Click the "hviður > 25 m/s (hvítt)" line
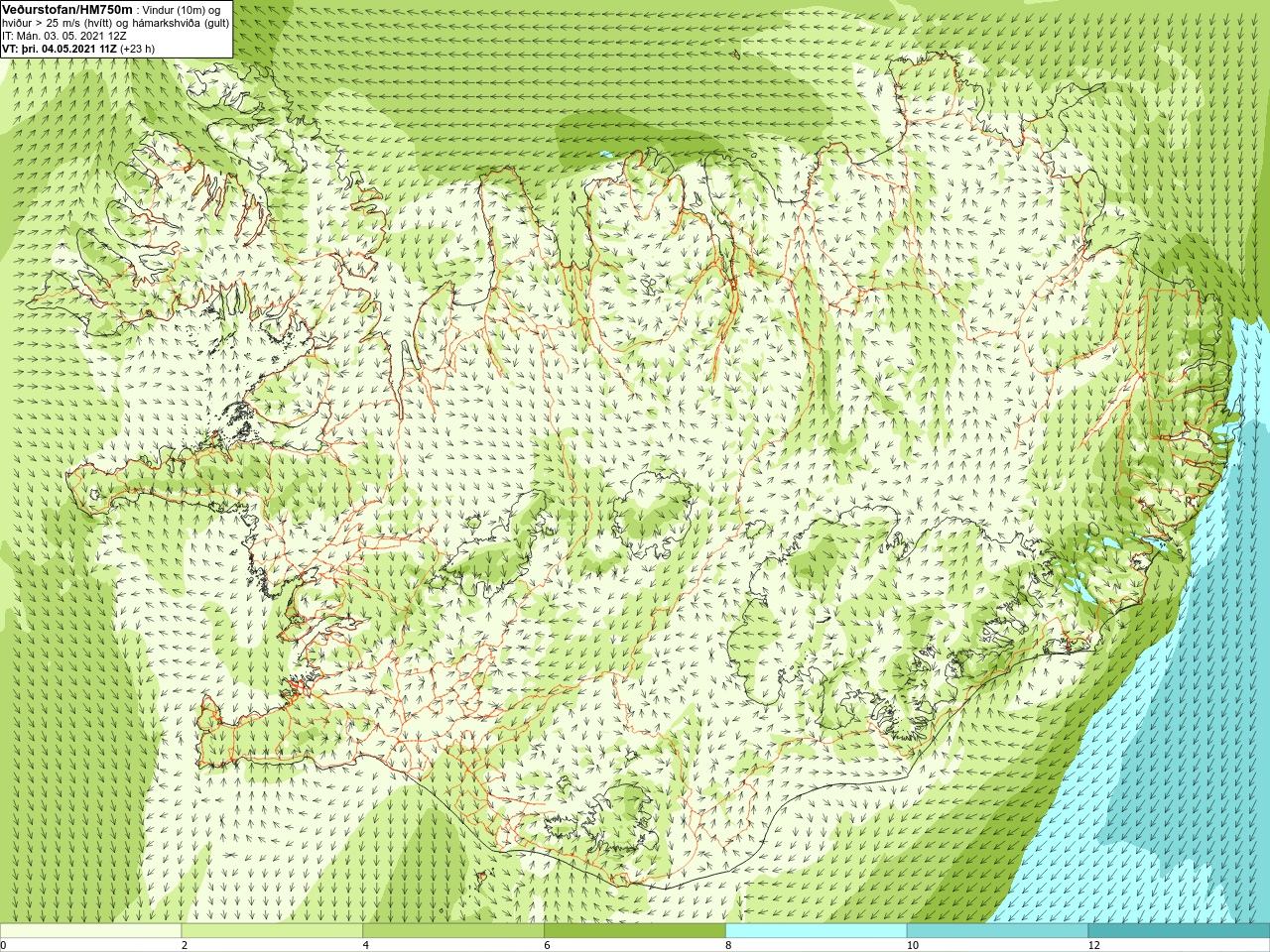Screen dimensions: 1270x952 [x=60, y=23]
